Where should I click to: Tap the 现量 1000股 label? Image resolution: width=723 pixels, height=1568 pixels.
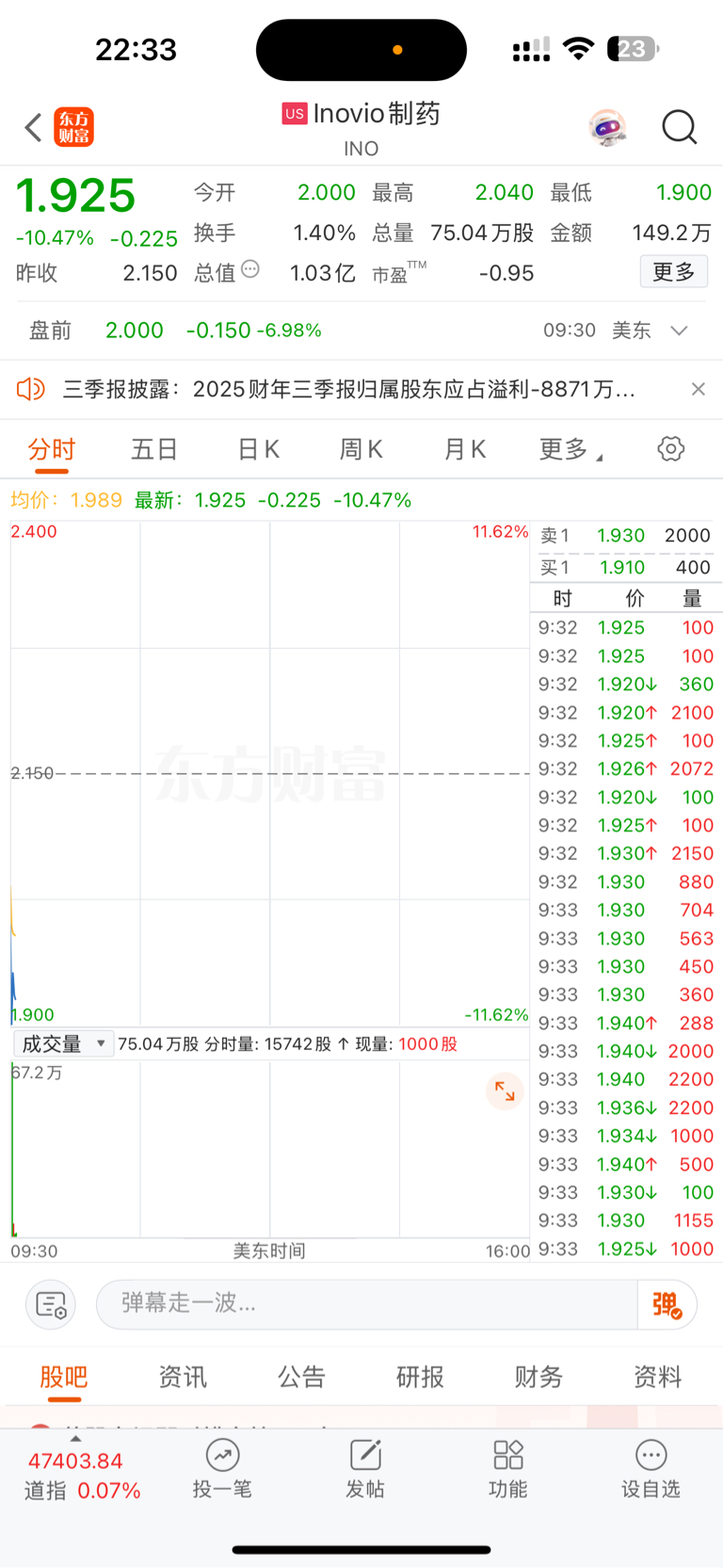tap(406, 1043)
